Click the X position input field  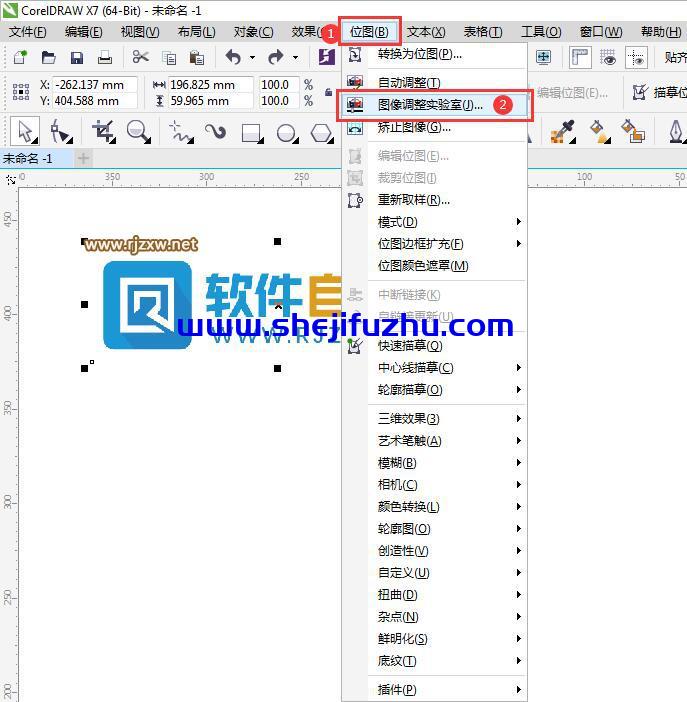click(x=94, y=85)
